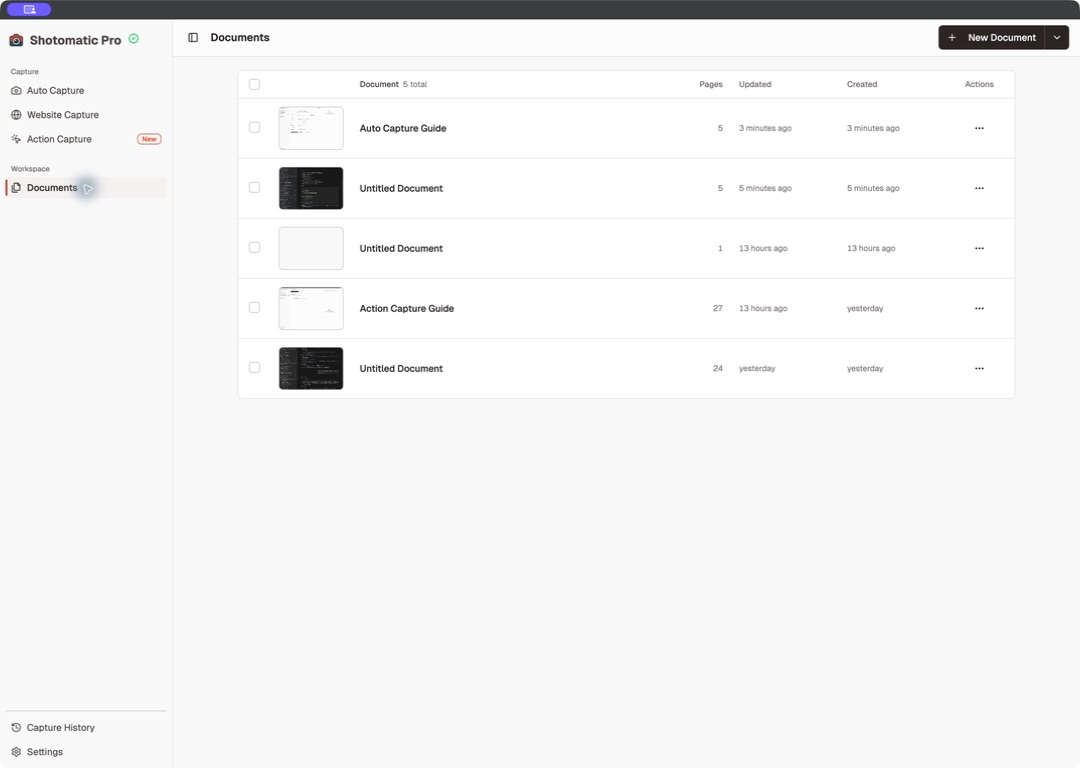
Task: Click the '27' pages value
Action: click(x=718, y=308)
